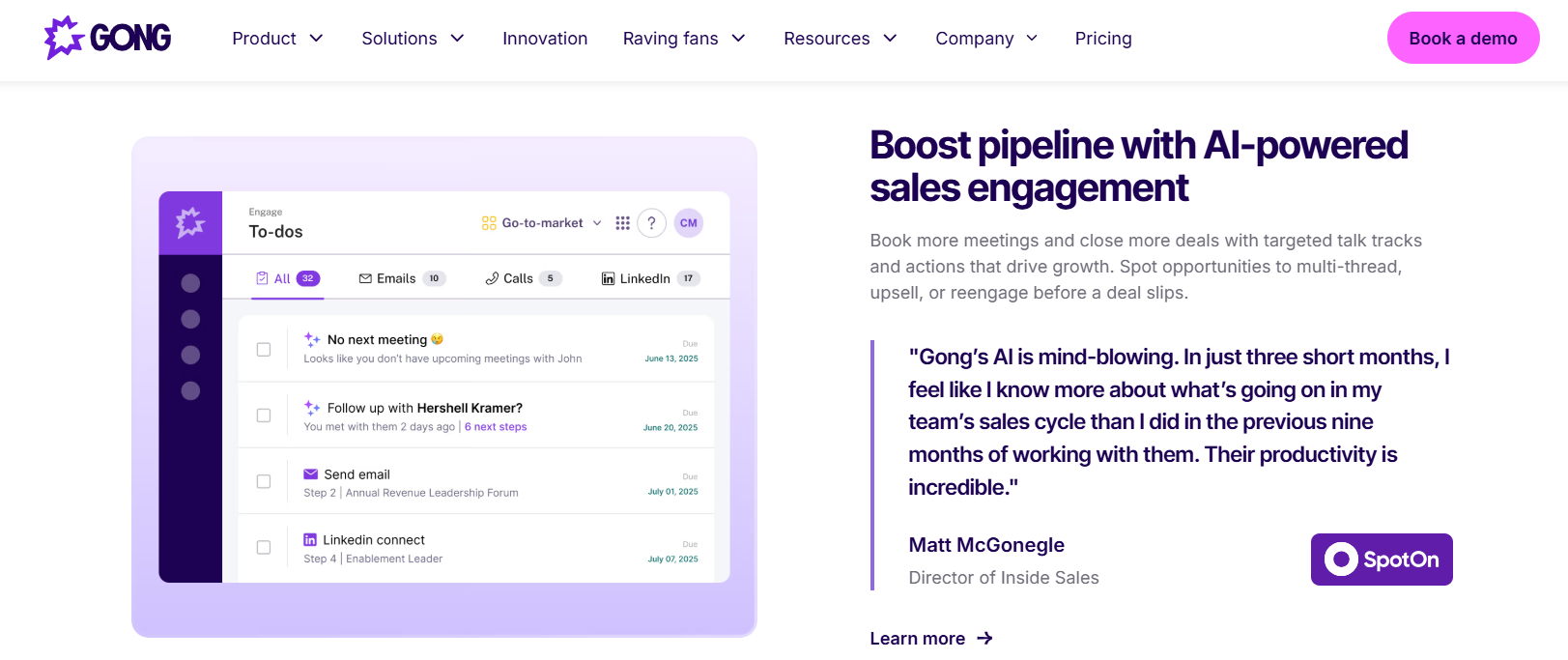This screenshot has width=1568, height=660.
Task: Expand the Solutions chevron arrow
Action: pyautogui.click(x=458, y=39)
